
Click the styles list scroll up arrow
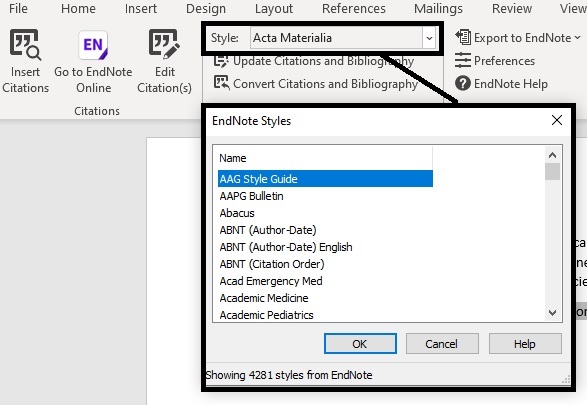(552, 155)
